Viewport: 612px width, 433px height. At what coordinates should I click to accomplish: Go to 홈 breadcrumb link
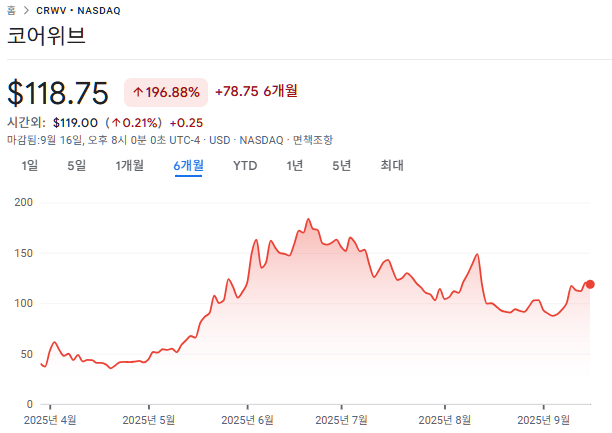(x=11, y=10)
